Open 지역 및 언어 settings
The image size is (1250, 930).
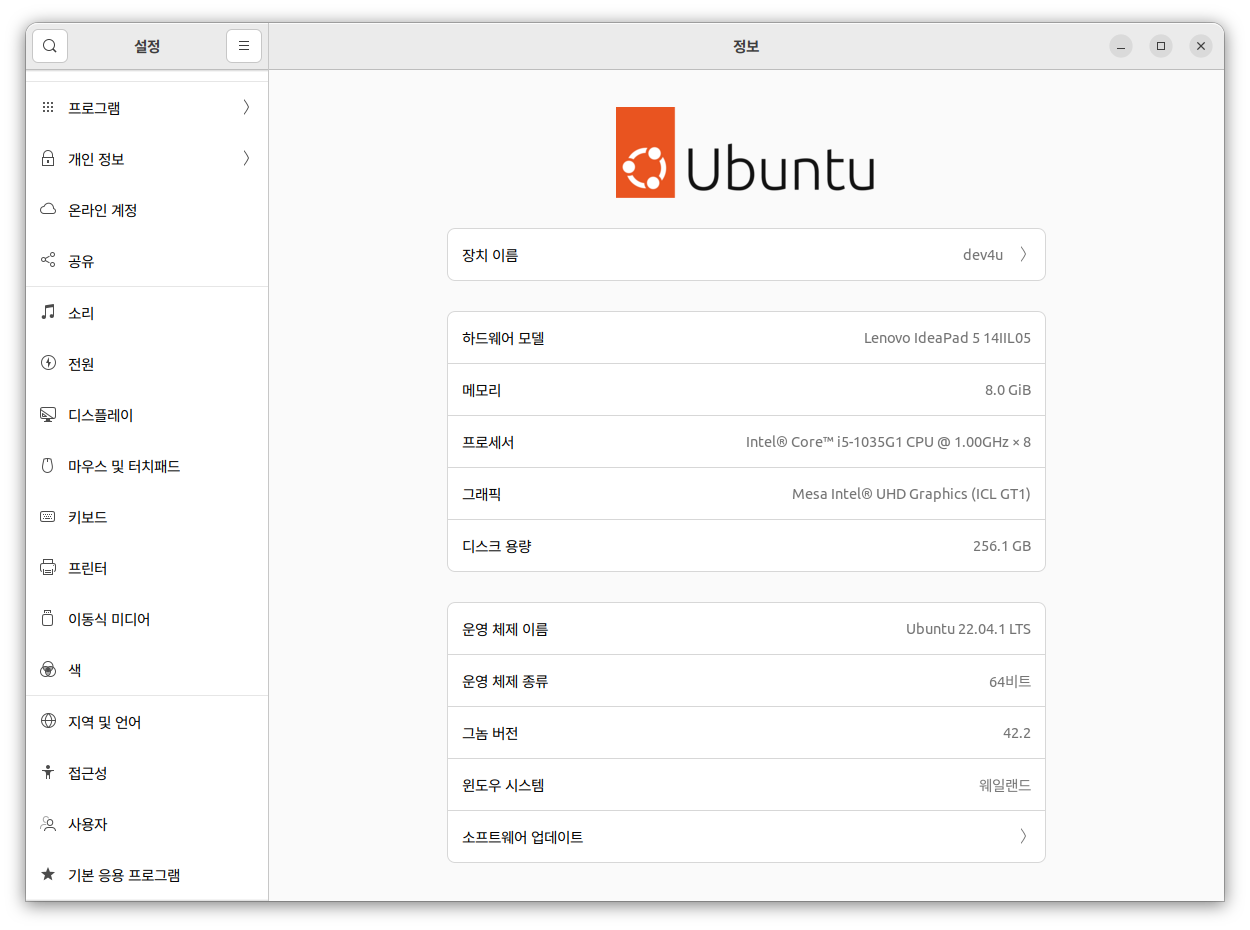point(147,721)
